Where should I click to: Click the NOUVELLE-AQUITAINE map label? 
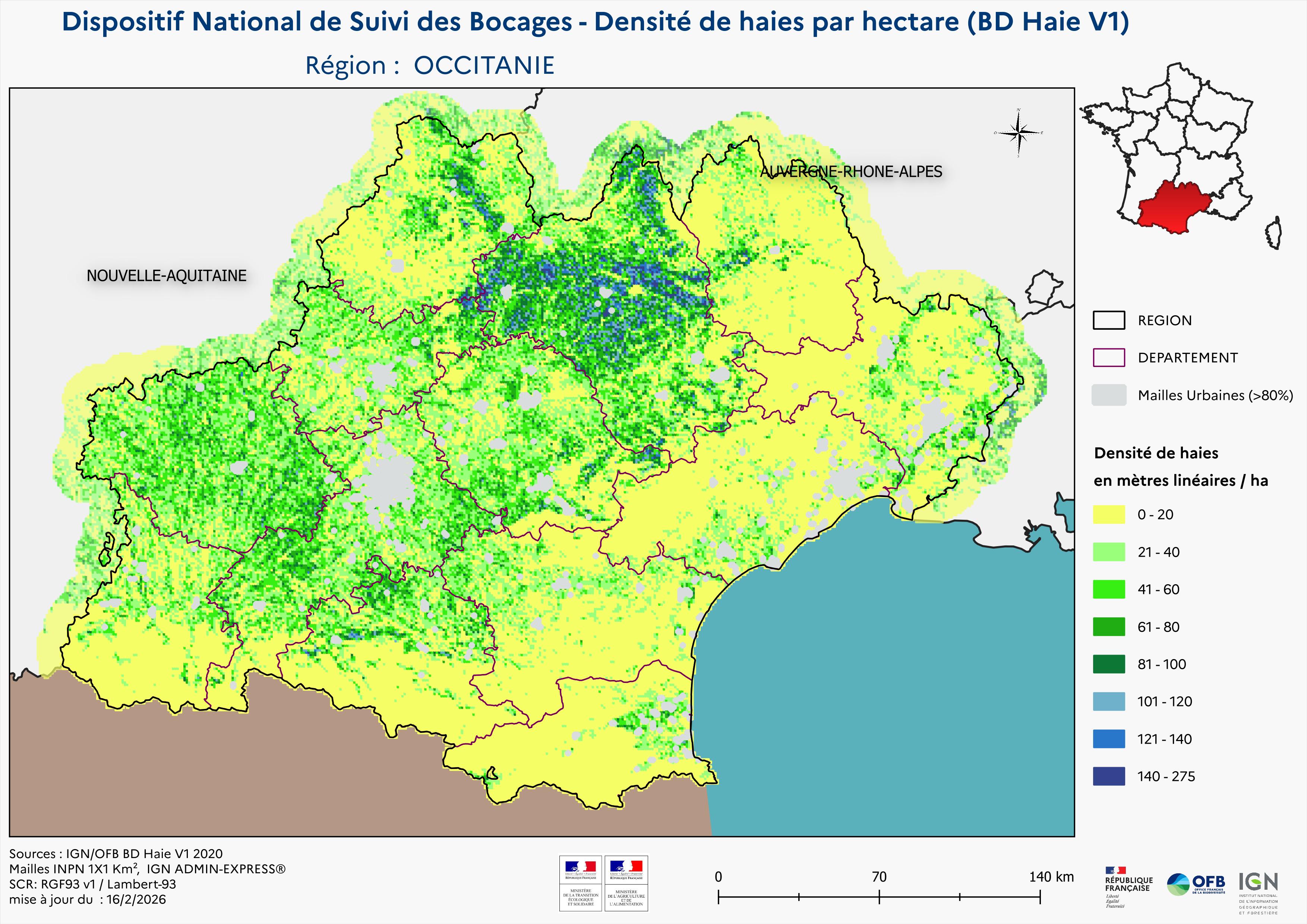[166, 276]
